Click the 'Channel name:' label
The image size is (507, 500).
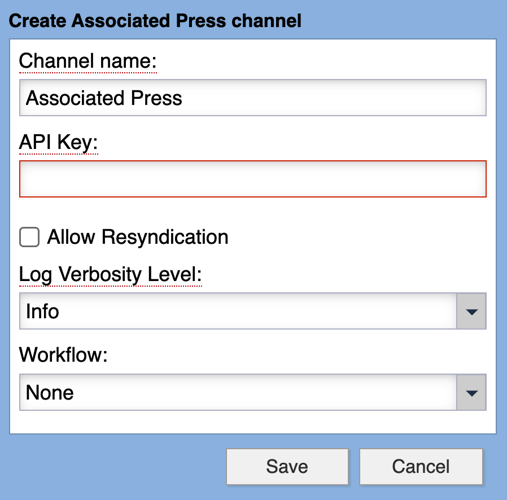[88, 61]
